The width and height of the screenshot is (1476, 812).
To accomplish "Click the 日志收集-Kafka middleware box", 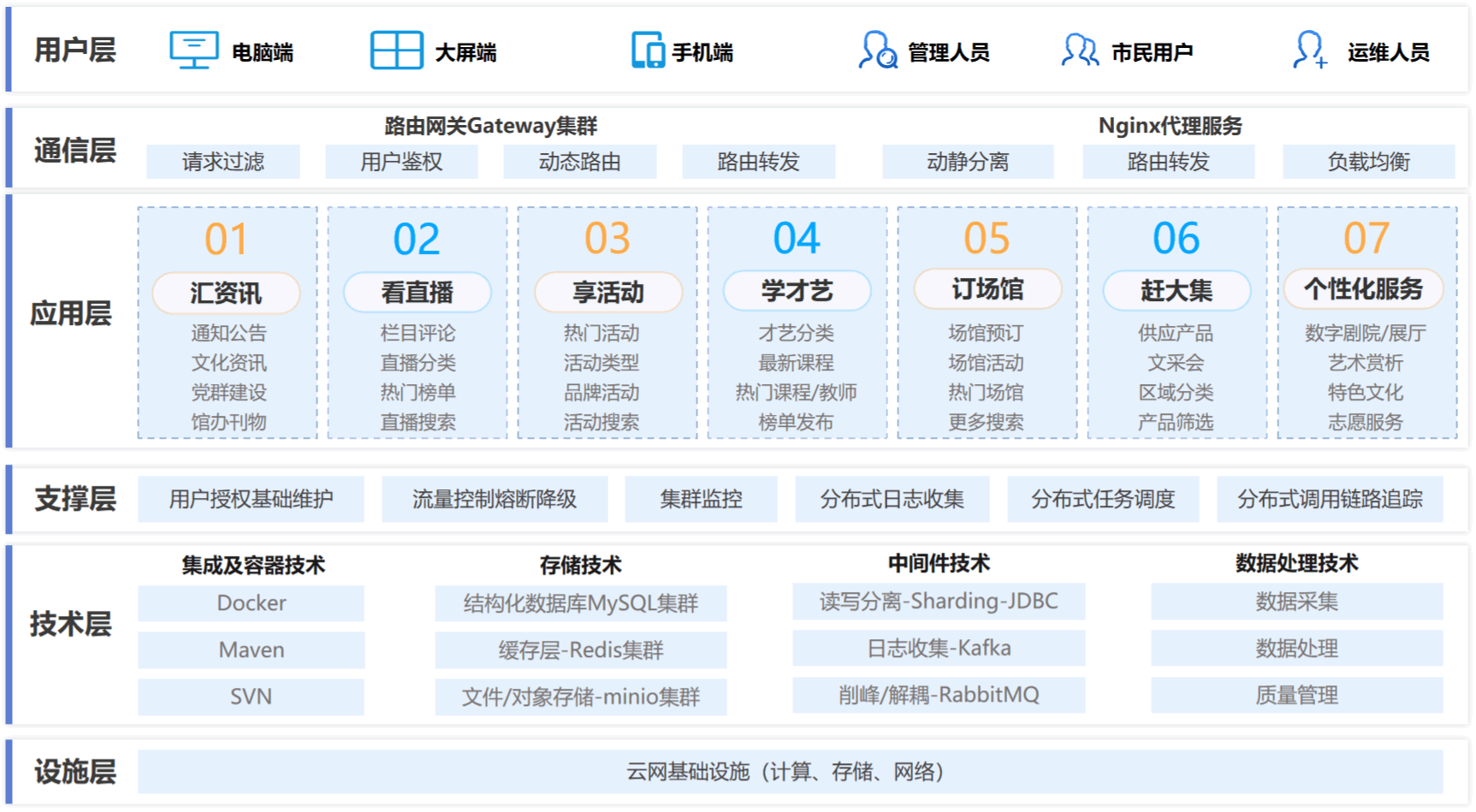I will point(939,649).
